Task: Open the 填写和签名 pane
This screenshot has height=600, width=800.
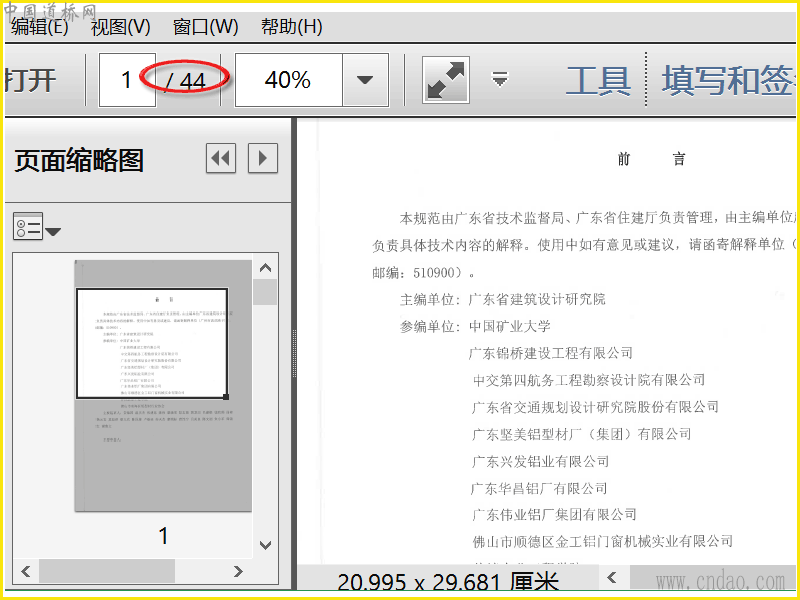Action: pos(729,81)
